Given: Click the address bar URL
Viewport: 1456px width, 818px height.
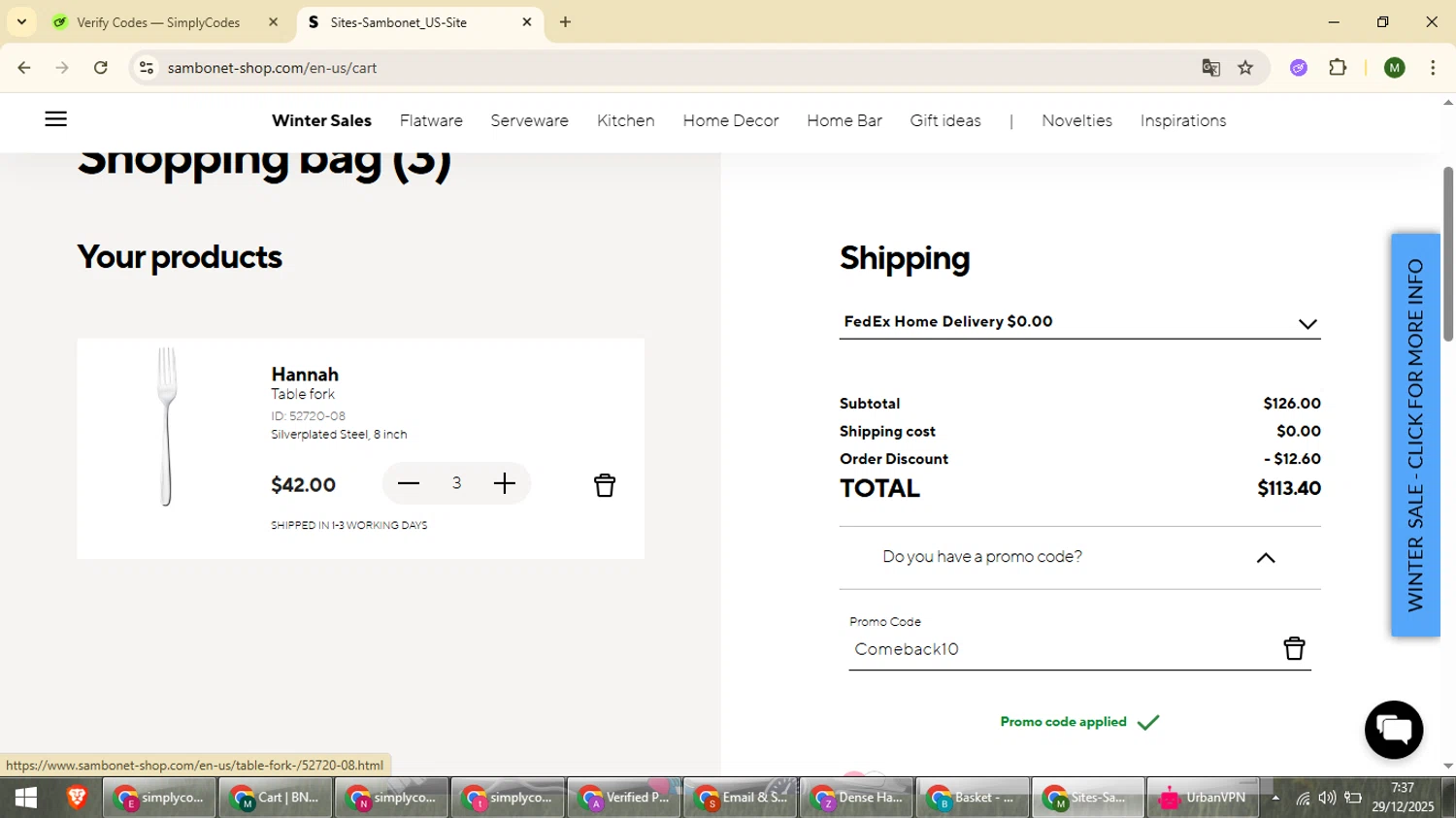Looking at the screenshot, I should (272, 68).
